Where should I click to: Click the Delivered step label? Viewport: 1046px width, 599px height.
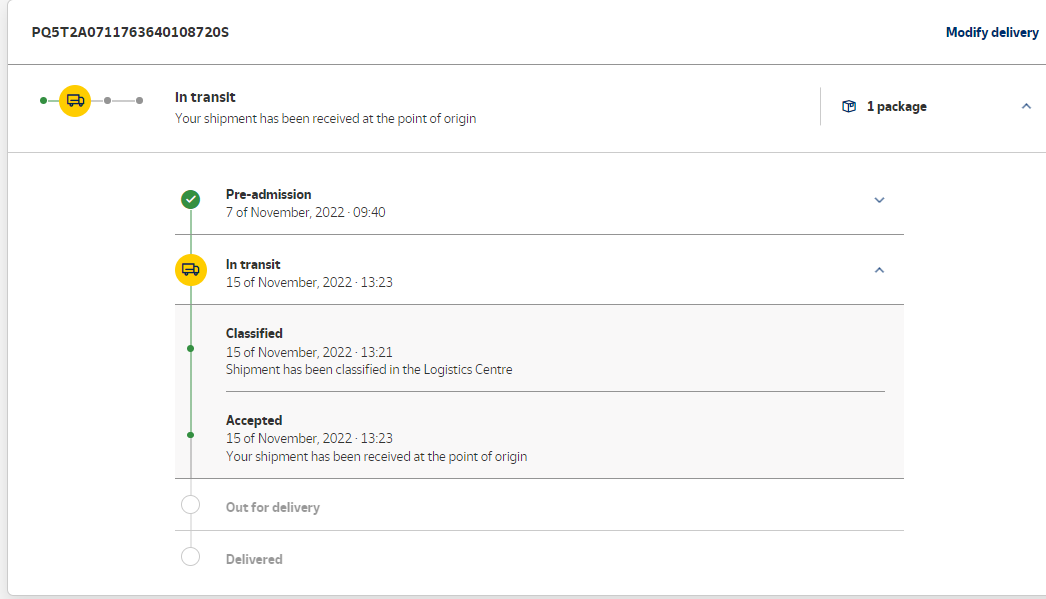[x=254, y=559]
